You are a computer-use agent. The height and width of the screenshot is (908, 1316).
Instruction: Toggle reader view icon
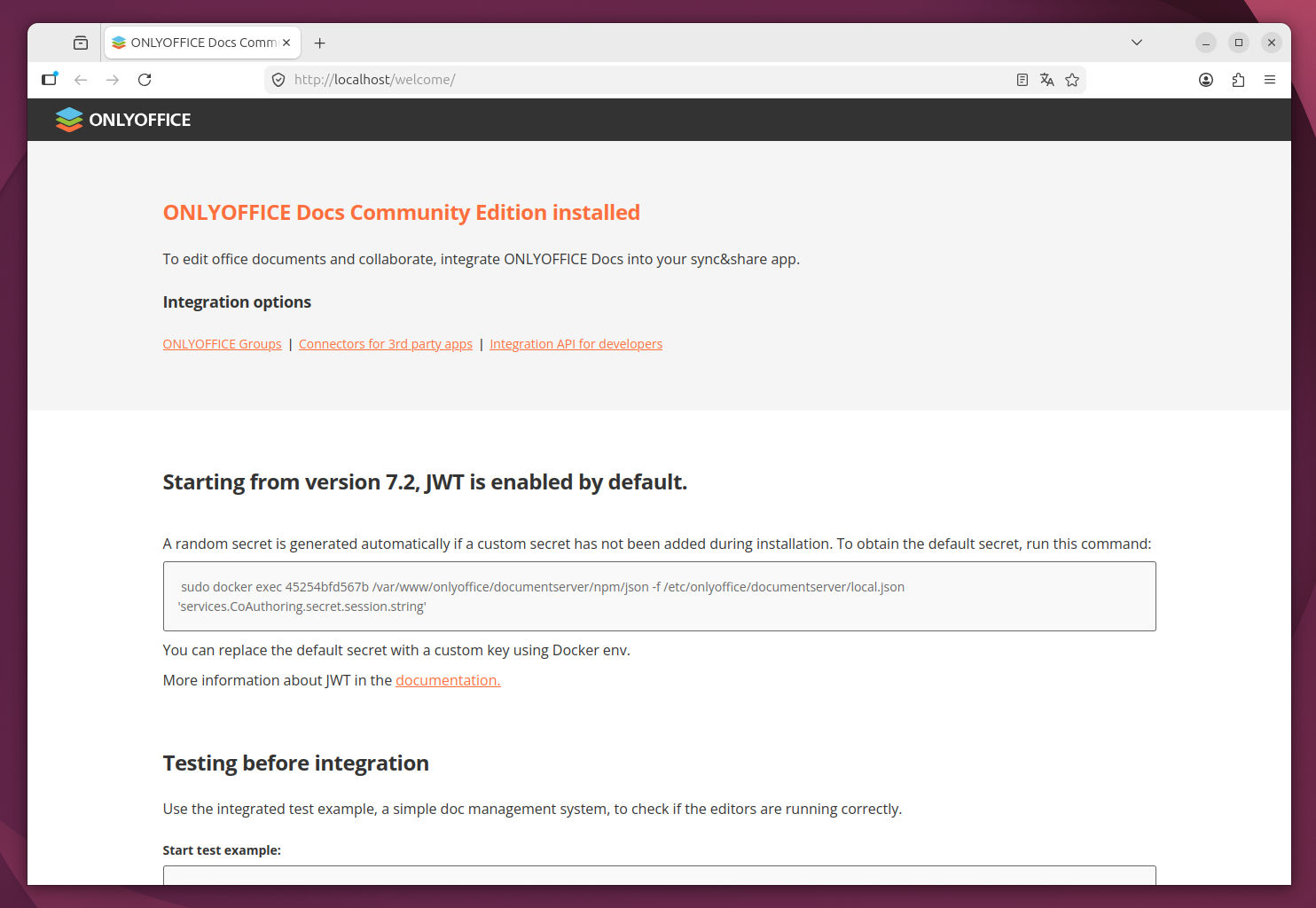[x=1022, y=80]
